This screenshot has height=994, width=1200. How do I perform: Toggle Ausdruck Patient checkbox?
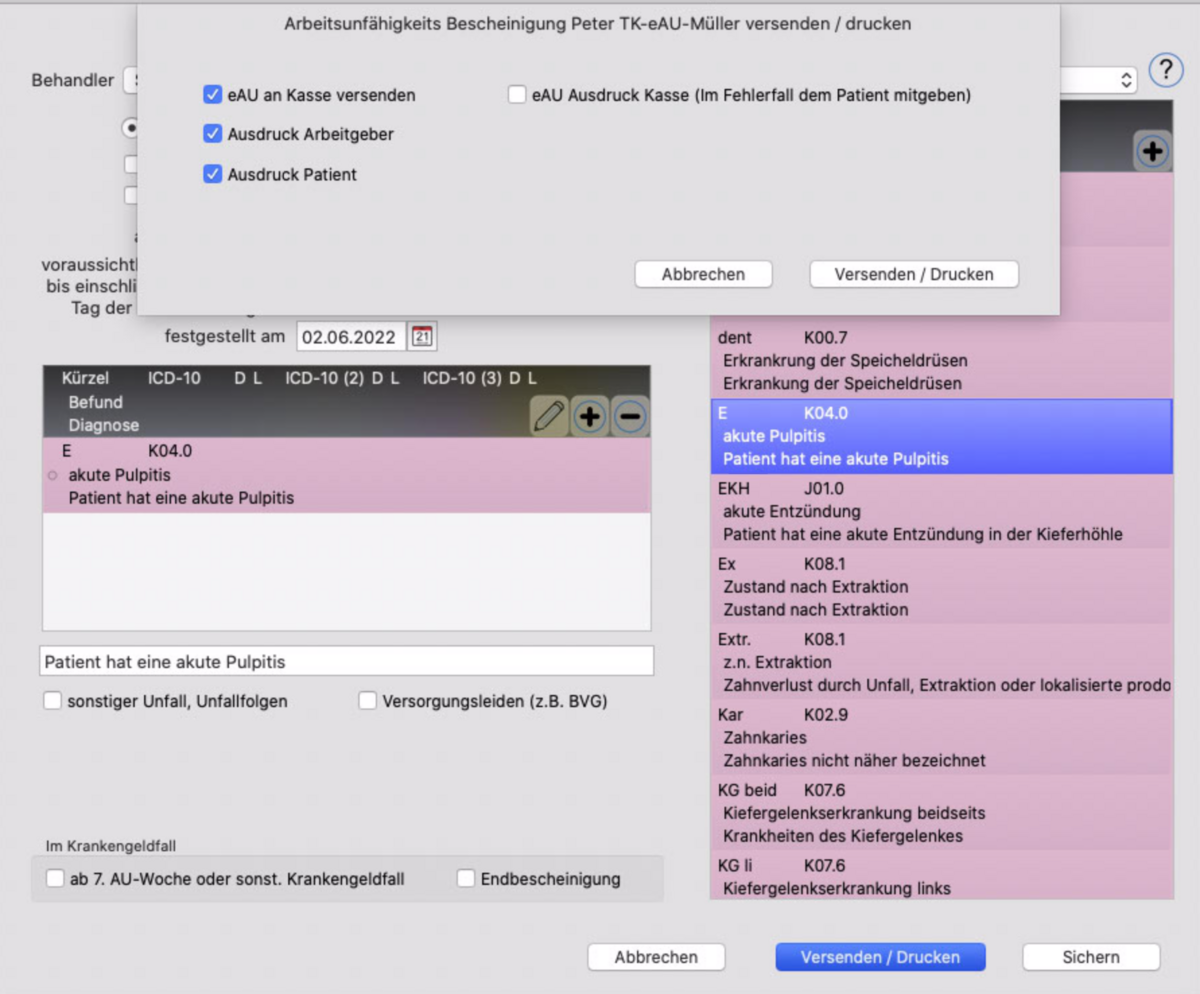coord(212,174)
